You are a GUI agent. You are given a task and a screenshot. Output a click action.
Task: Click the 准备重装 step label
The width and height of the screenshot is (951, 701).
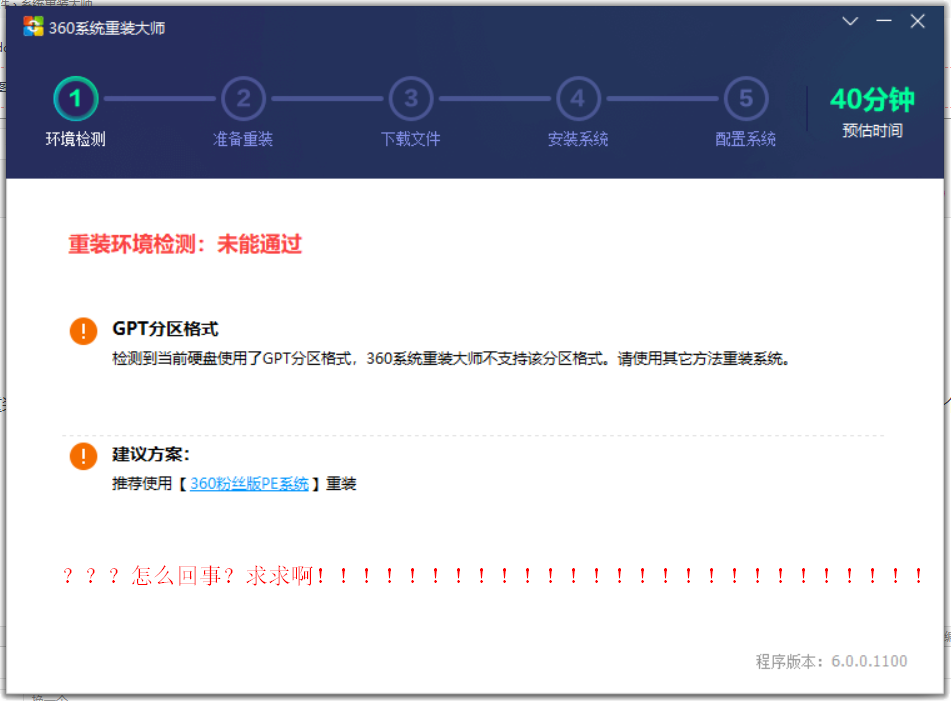[243, 139]
